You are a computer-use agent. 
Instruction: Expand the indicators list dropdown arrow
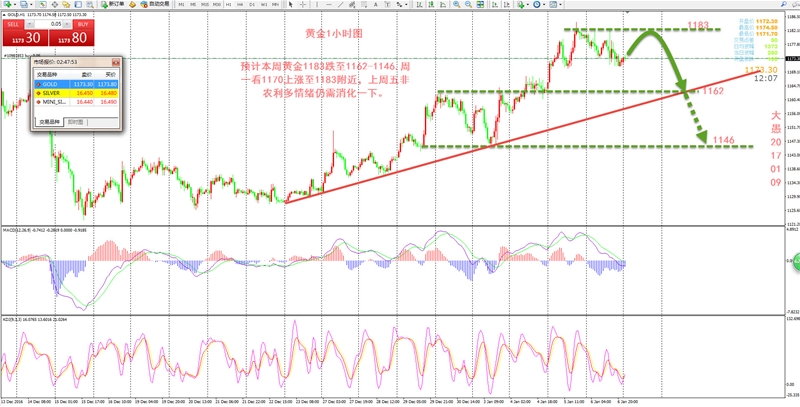click(x=528, y=4)
